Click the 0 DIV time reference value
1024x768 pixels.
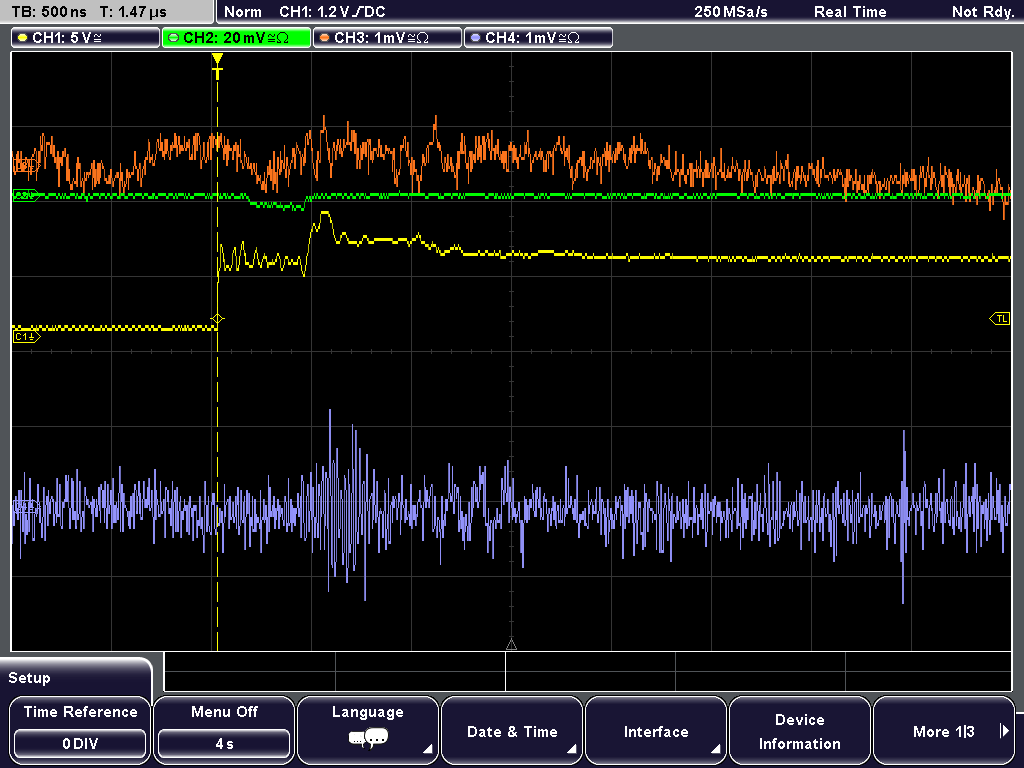pos(80,744)
